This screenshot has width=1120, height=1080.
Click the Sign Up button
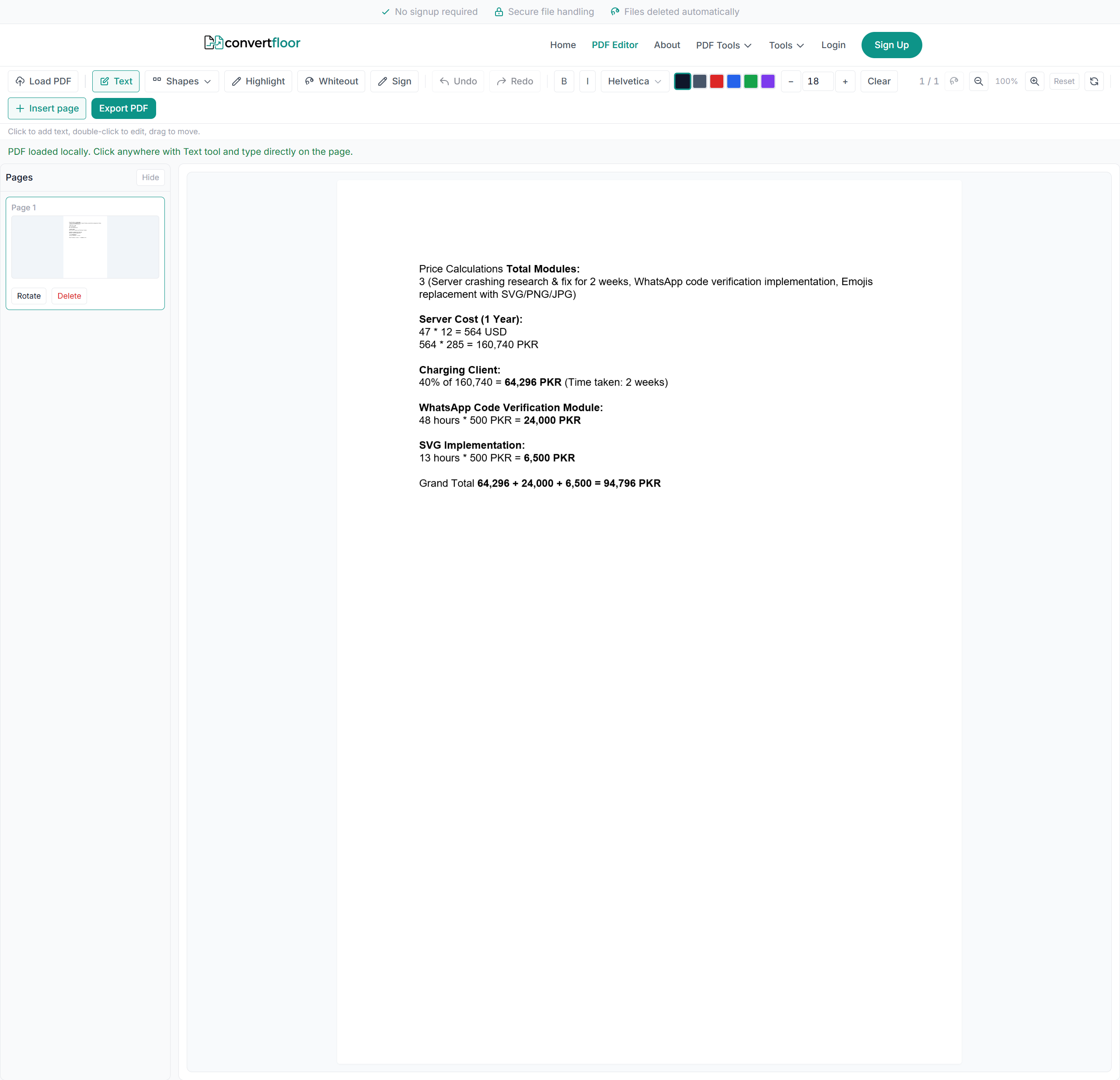click(891, 45)
